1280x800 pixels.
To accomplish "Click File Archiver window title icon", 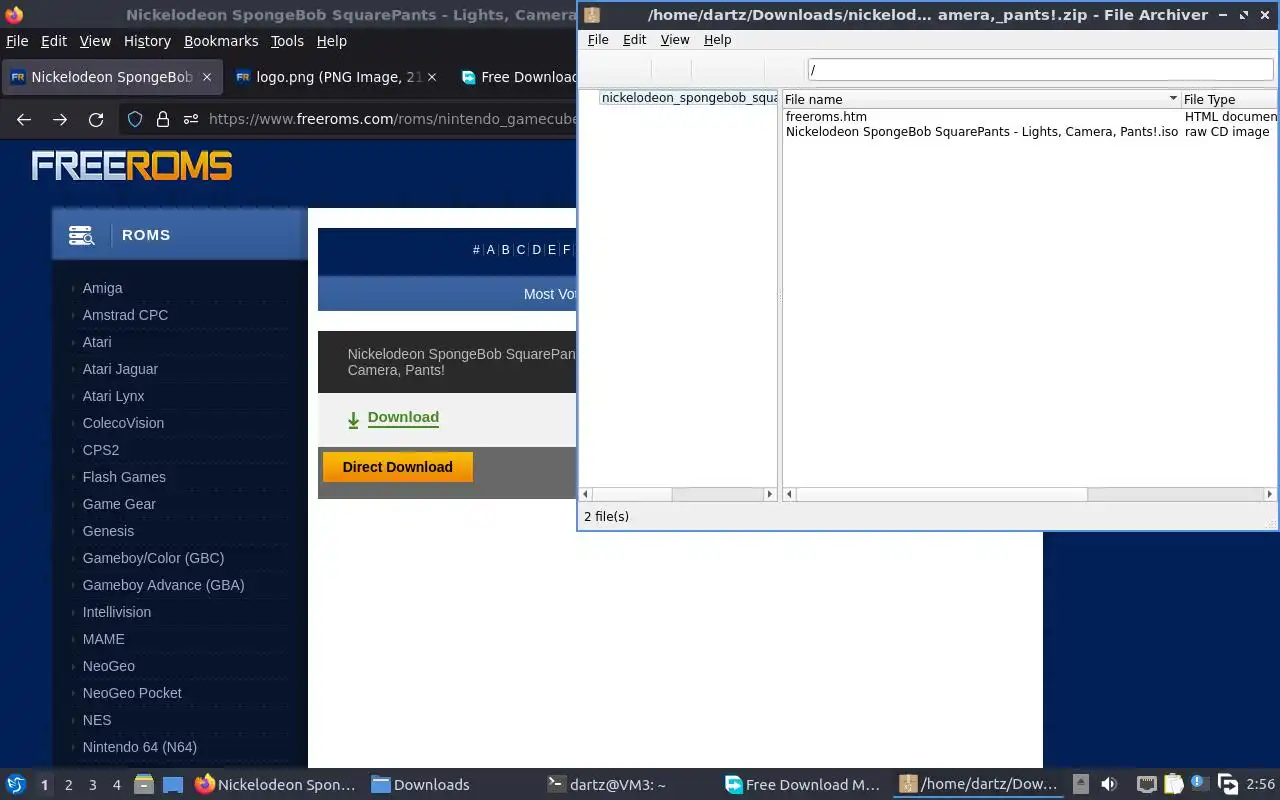I will pyautogui.click(x=592, y=15).
